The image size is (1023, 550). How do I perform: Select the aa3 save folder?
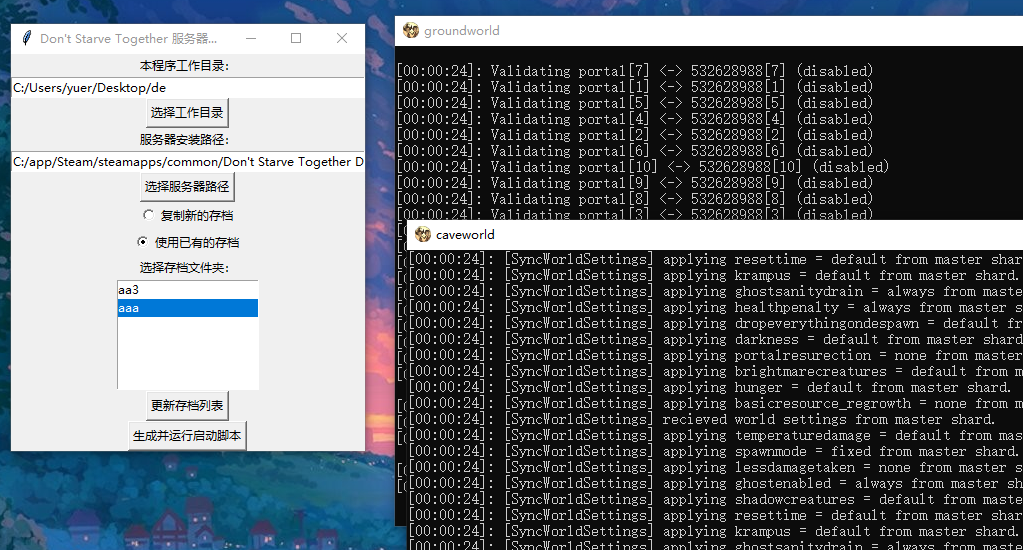[188, 290]
